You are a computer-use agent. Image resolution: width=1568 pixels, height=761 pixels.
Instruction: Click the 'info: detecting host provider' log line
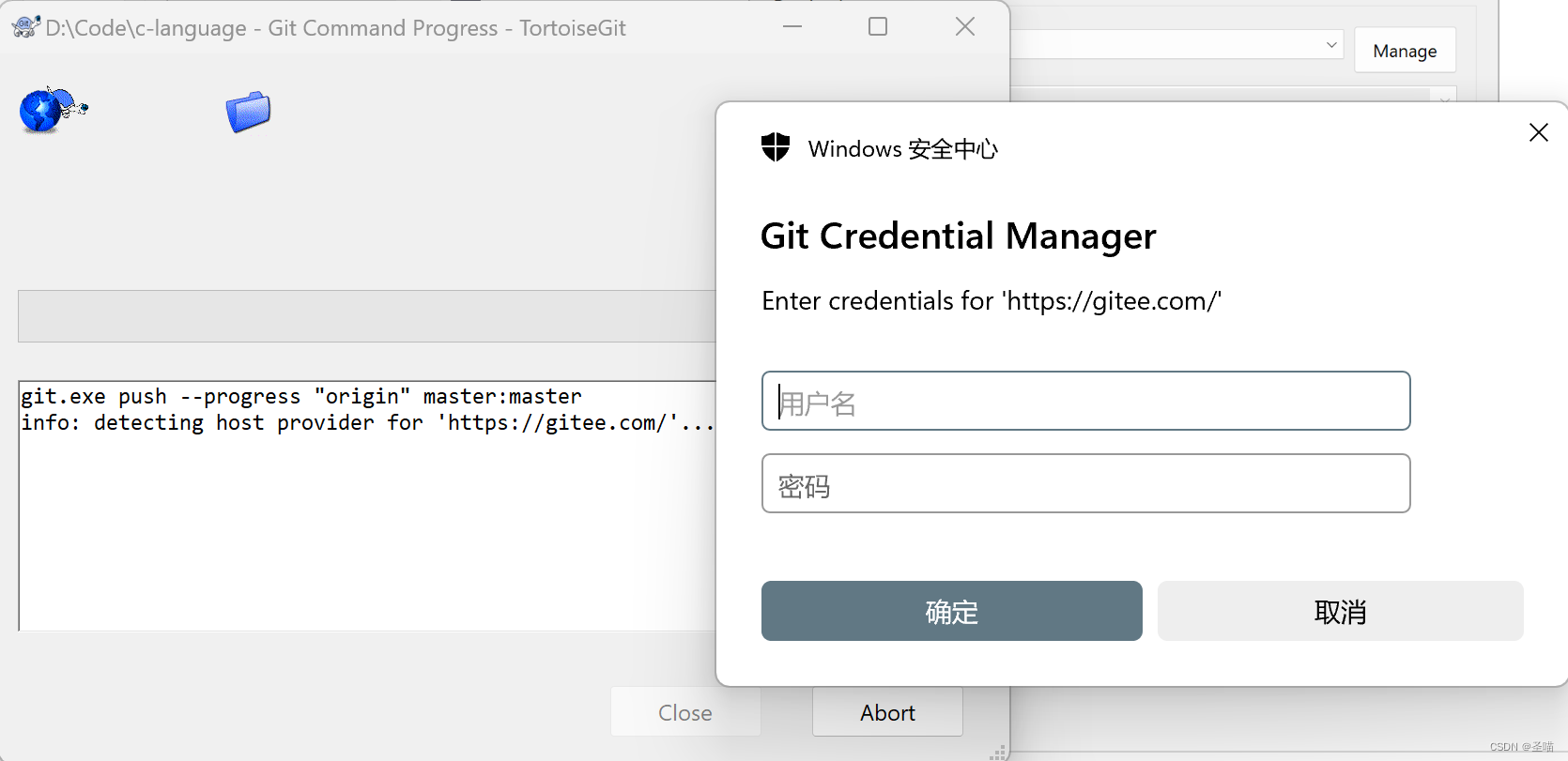coord(367,422)
